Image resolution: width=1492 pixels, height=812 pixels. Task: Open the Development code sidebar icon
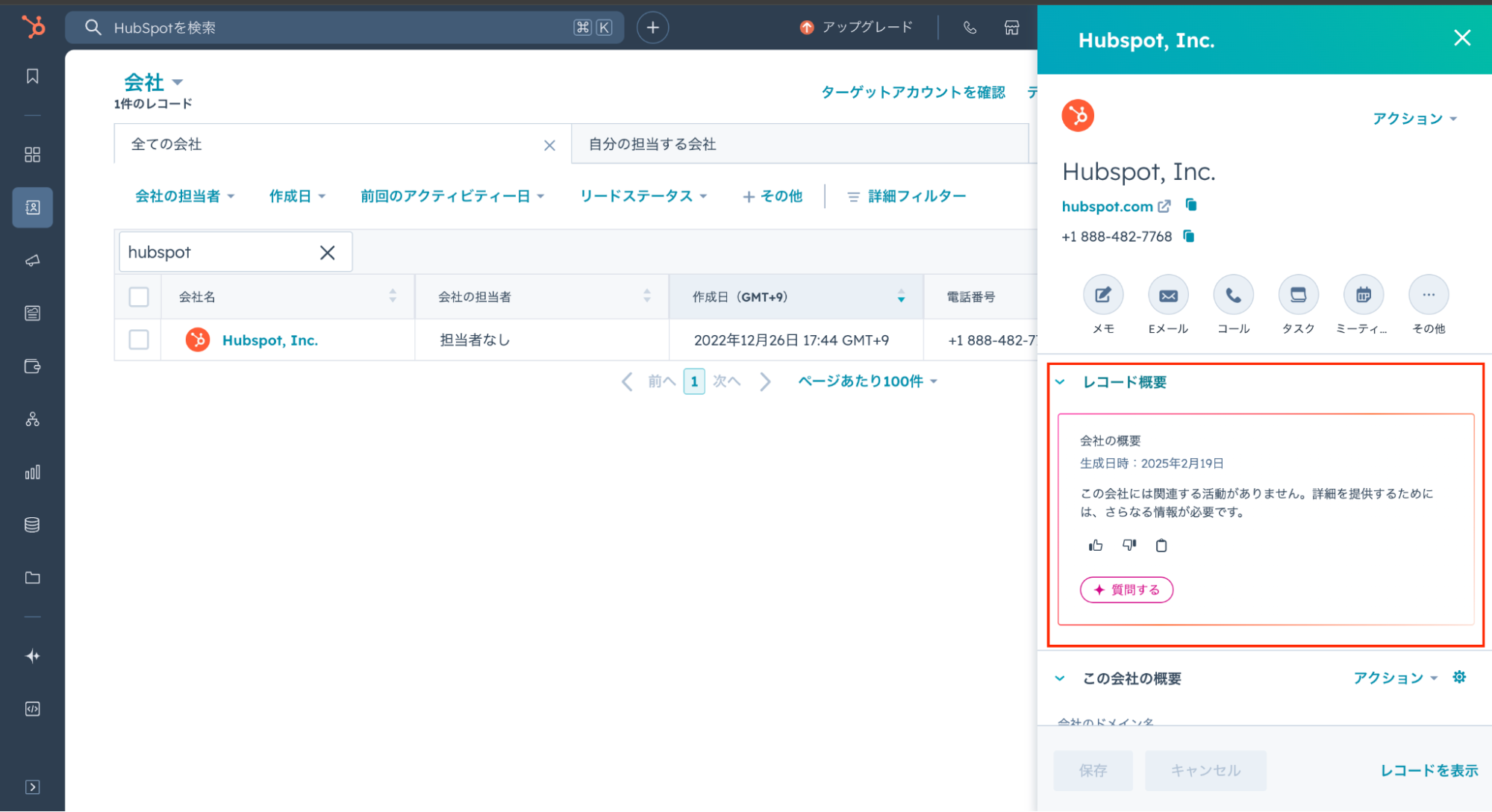point(32,709)
